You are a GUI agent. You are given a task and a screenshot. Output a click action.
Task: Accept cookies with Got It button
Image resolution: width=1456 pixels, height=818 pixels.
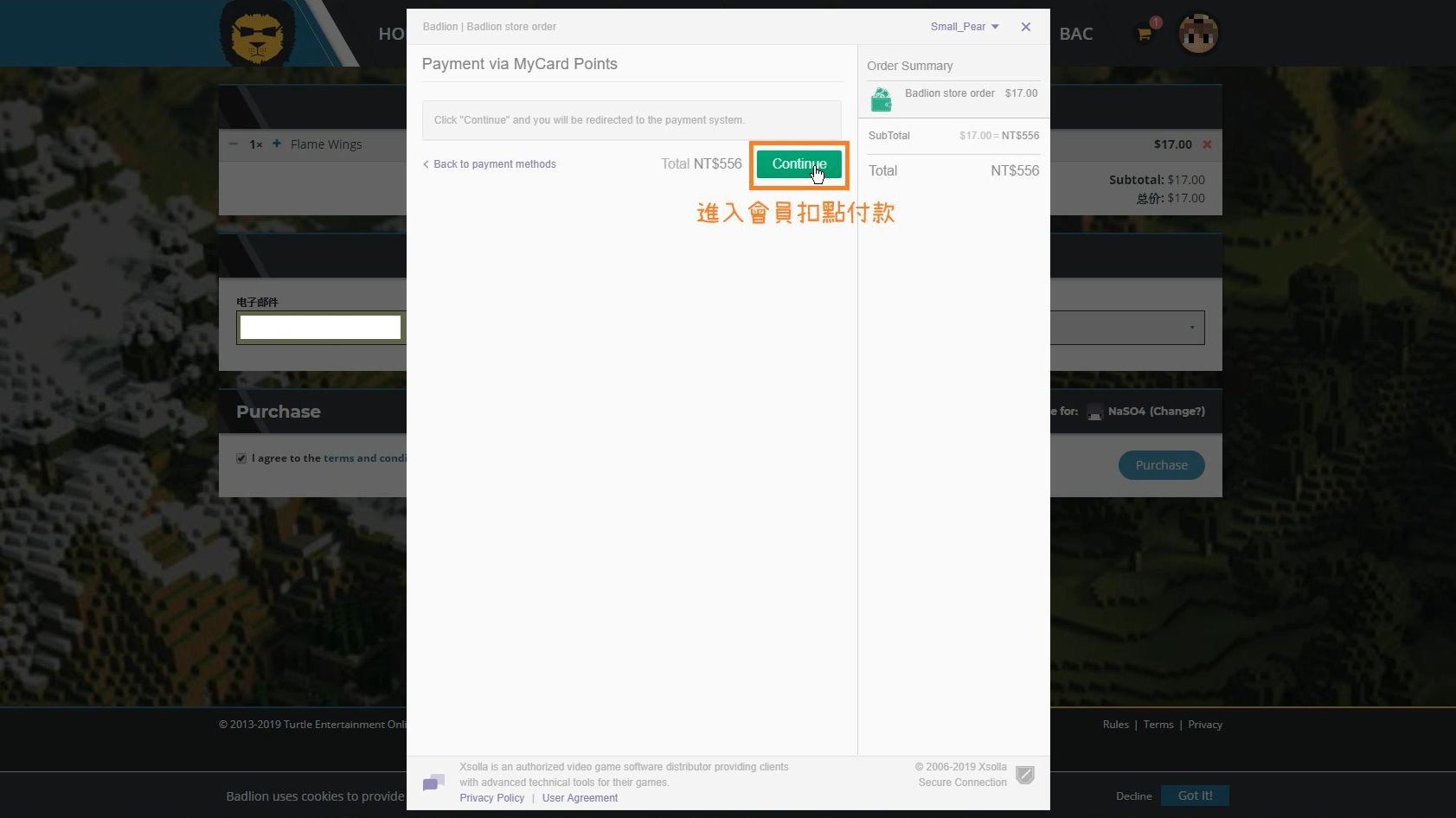[x=1195, y=796]
